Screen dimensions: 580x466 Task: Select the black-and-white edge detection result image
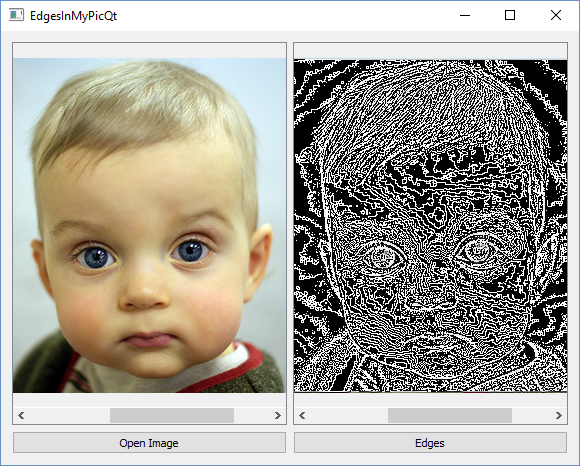pos(431,225)
